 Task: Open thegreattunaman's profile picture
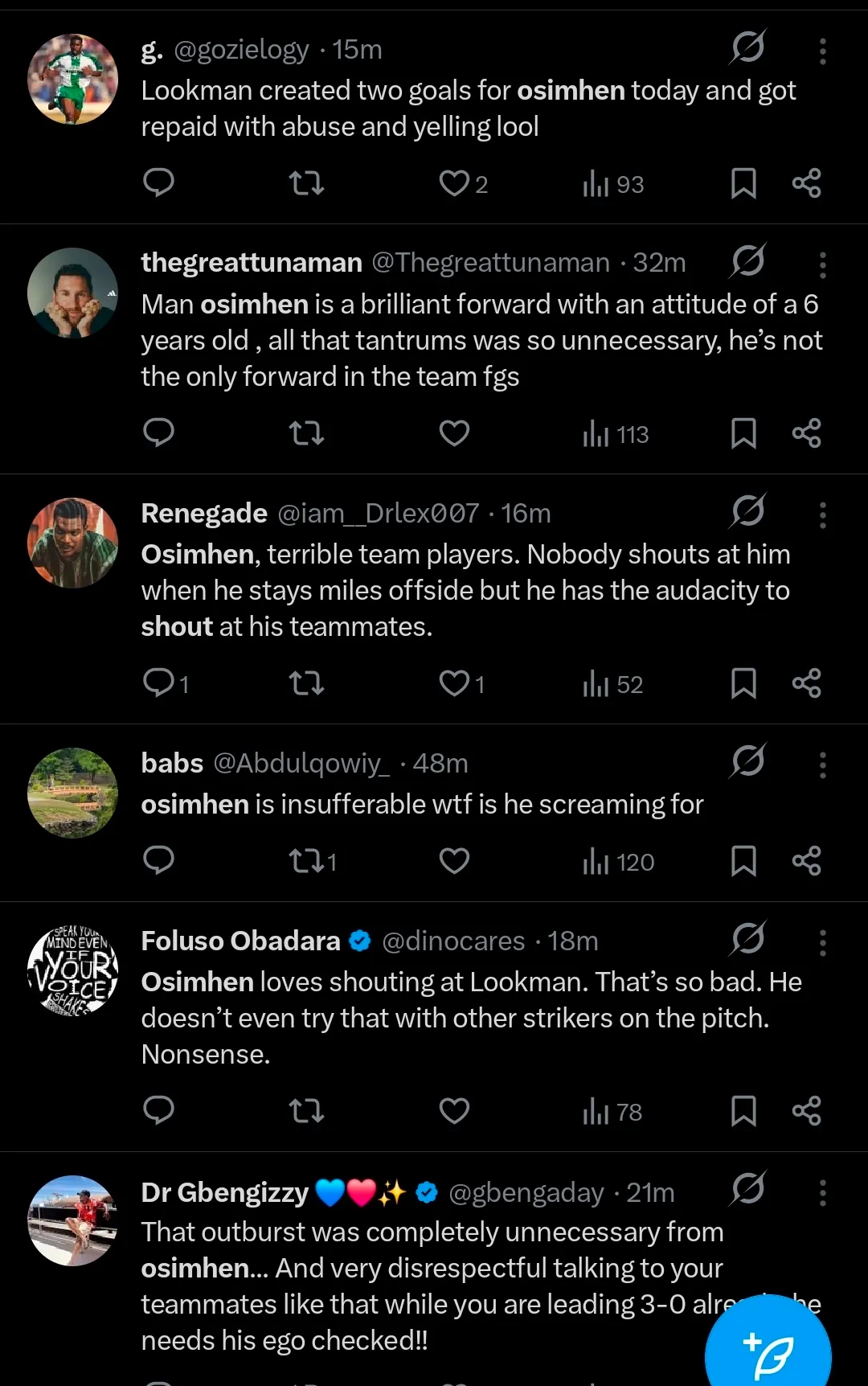click(72, 293)
